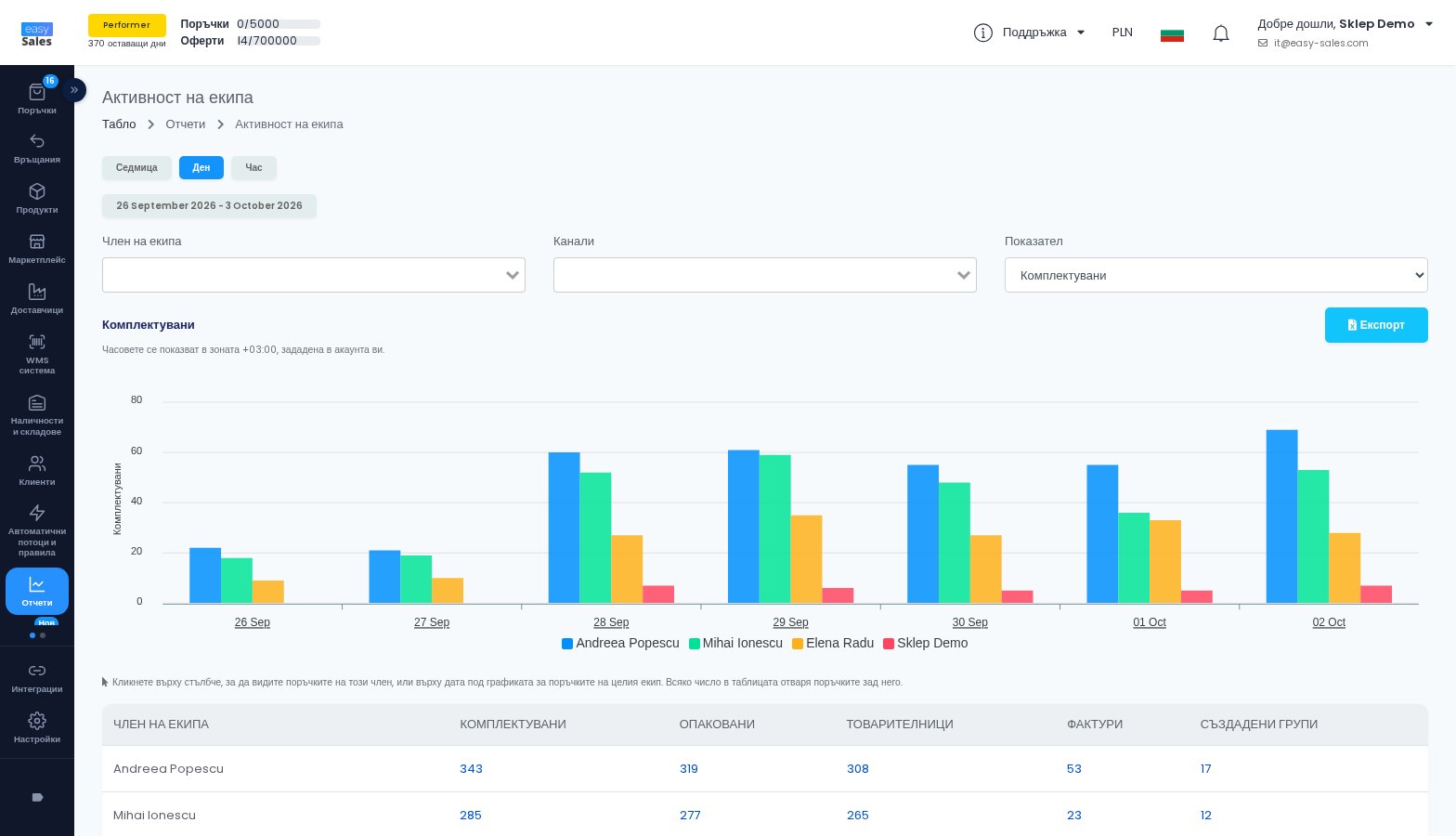Screen dimensions: 1456x836
Task: Open the Канали channels dropdown
Action: click(765, 275)
